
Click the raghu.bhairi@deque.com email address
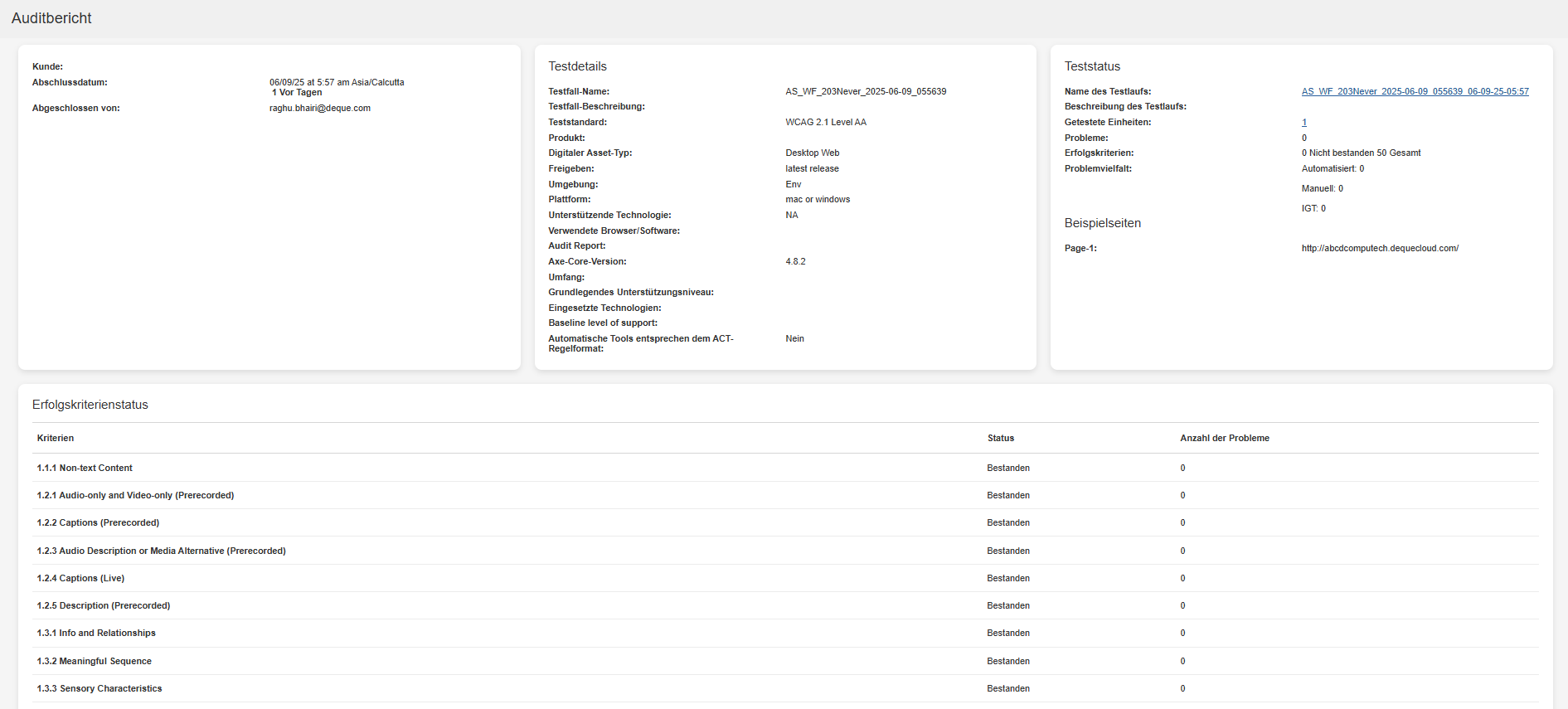(320, 109)
